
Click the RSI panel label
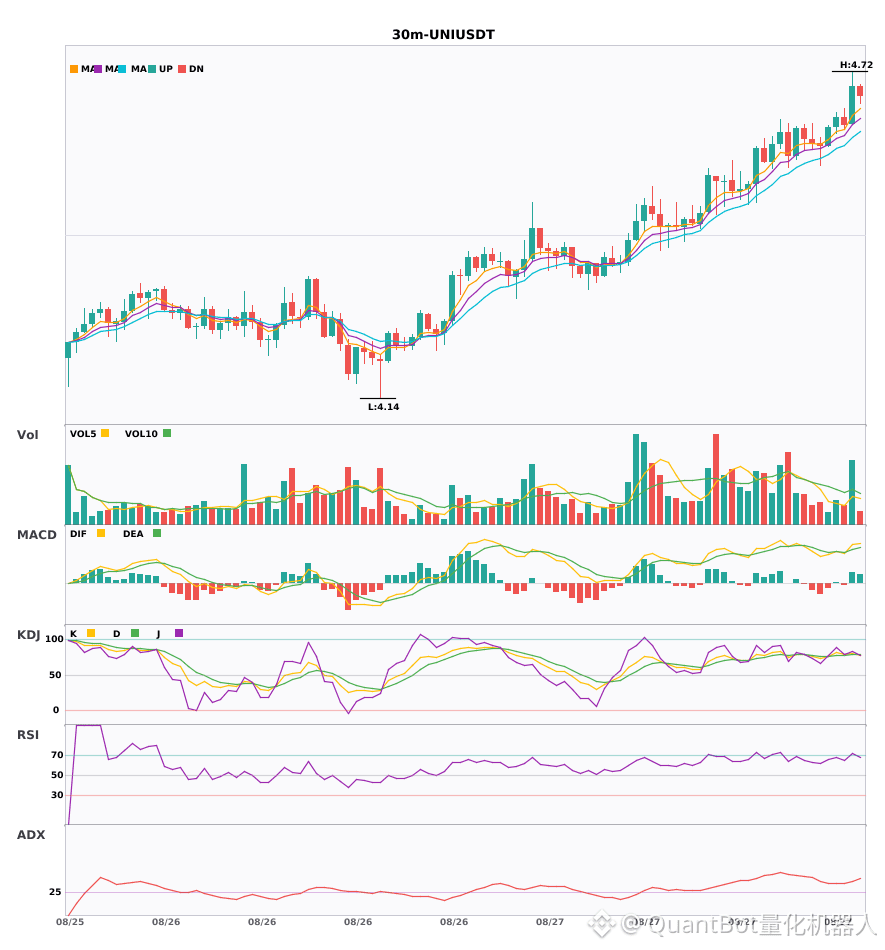(x=28, y=734)
